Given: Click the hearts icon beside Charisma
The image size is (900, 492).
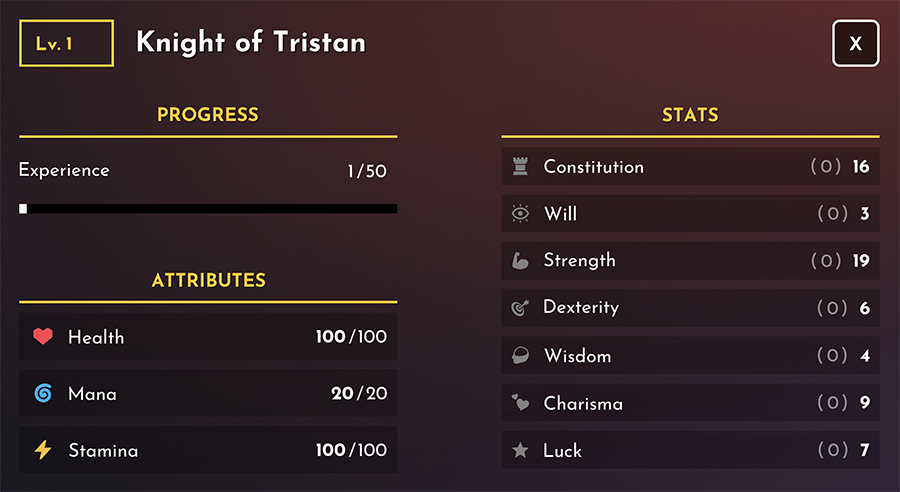Looking at the screenshot, I should point(520,402).
